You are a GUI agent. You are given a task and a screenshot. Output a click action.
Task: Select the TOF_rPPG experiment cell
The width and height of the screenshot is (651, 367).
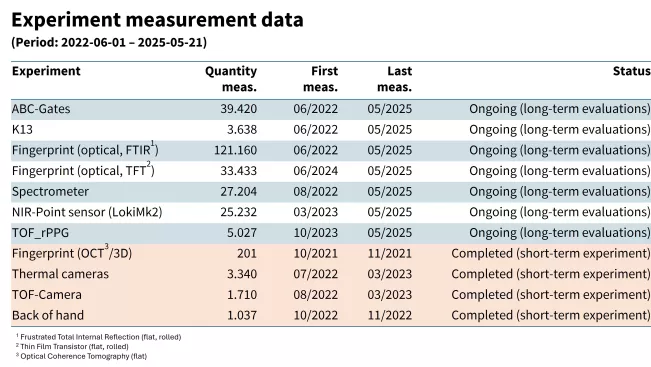click(40, 233)
